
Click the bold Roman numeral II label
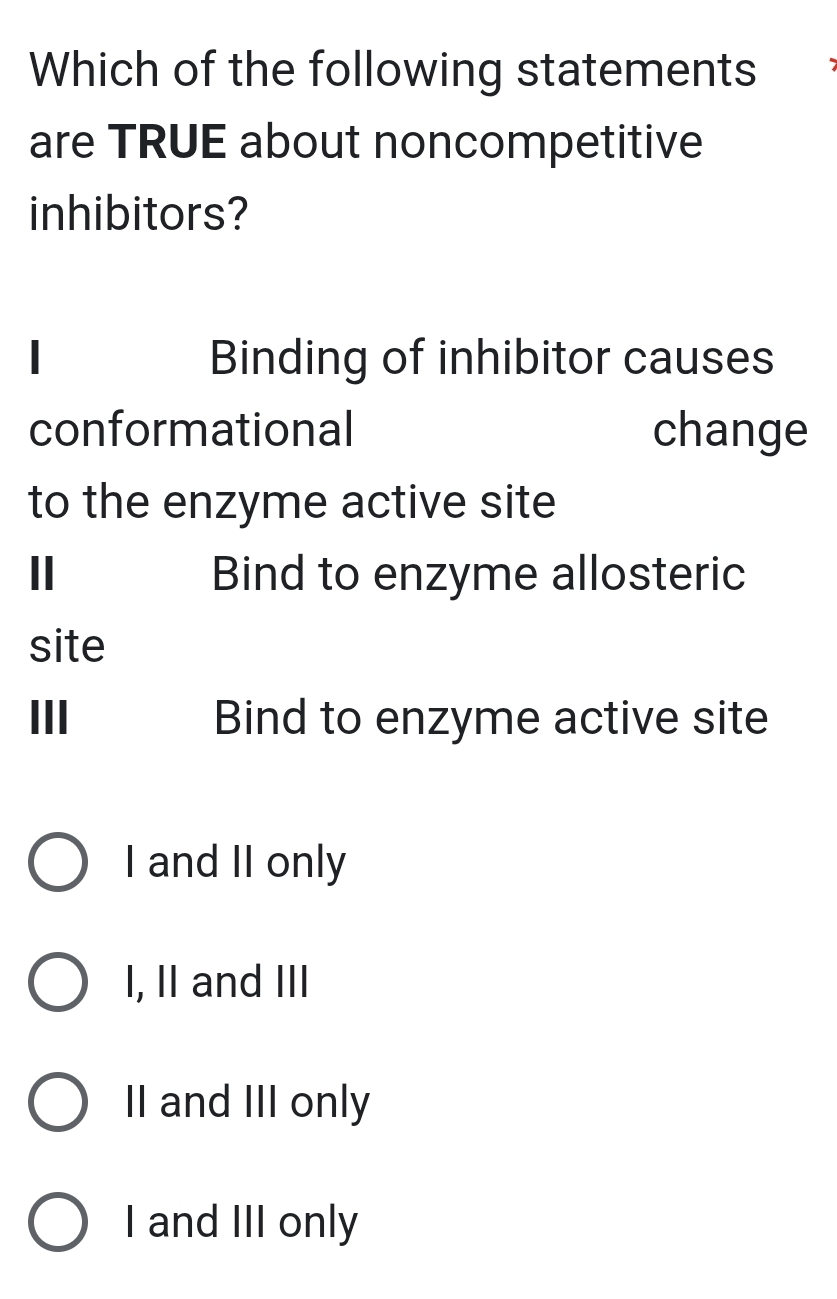coord(43,573)
